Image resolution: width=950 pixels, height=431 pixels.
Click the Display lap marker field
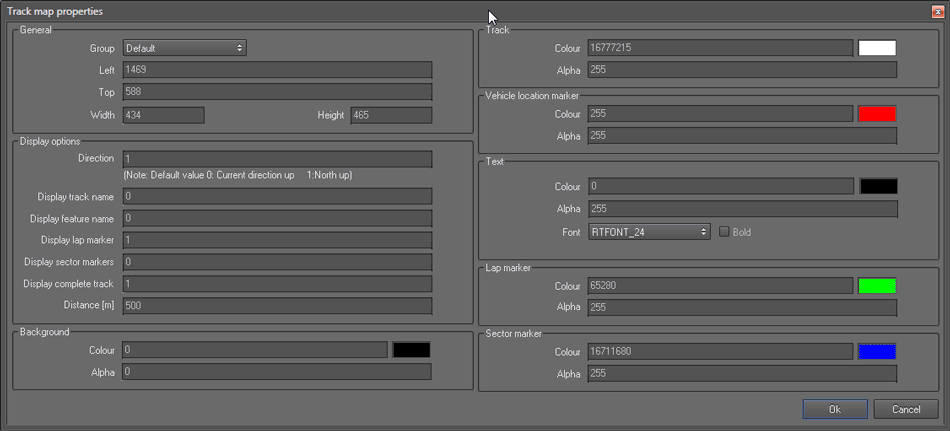[277, 240]
